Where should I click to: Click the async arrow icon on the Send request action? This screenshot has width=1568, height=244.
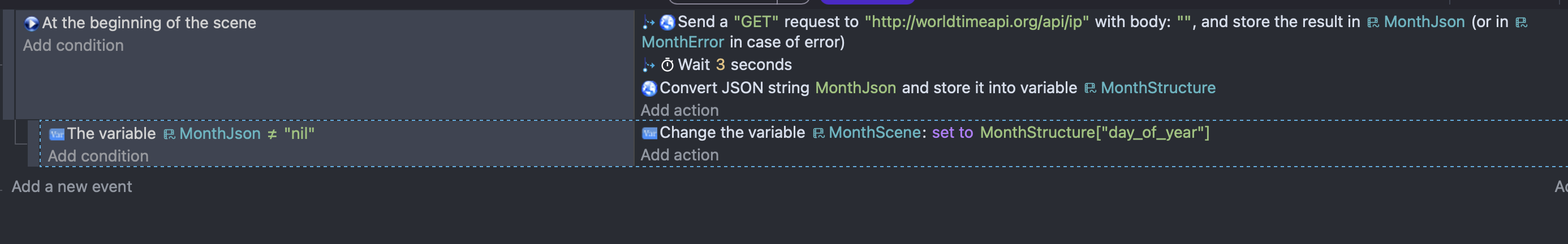tap(649, 23)
